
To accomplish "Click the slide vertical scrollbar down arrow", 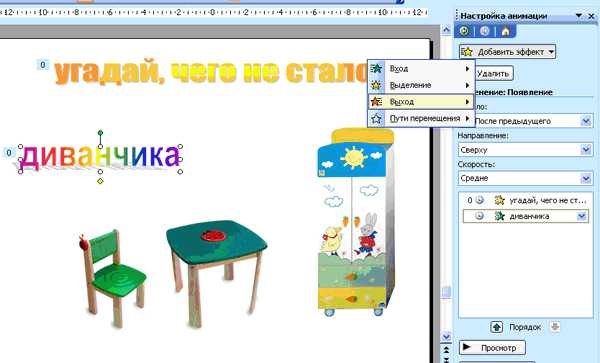I will click(x=446, y=337).
